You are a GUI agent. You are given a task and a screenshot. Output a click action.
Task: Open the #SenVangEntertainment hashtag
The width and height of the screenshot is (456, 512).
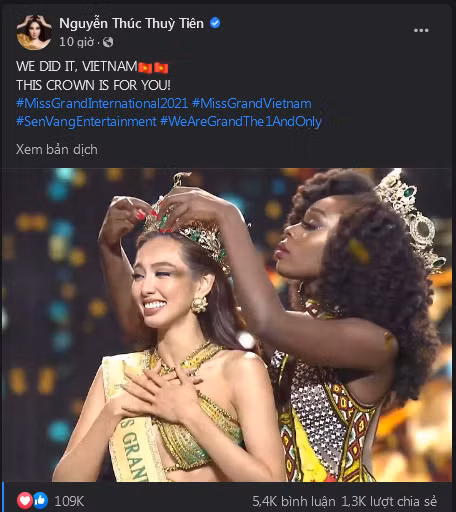[x=86, y=121]
